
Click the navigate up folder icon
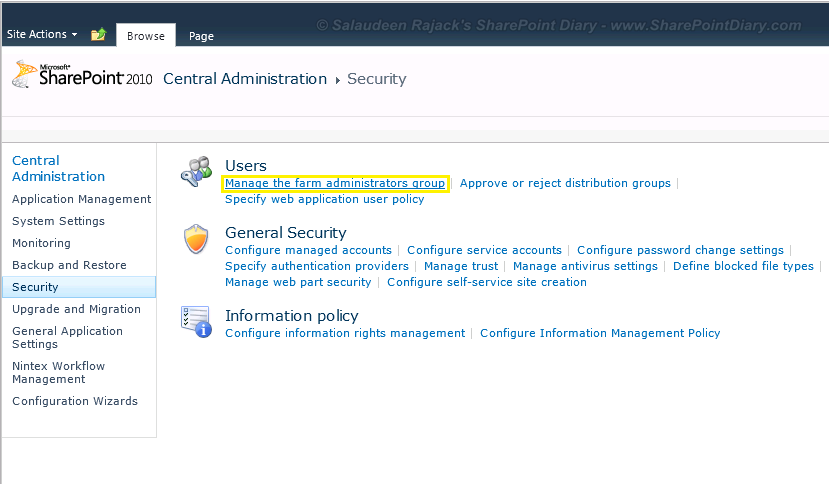[x=98, y=35]
